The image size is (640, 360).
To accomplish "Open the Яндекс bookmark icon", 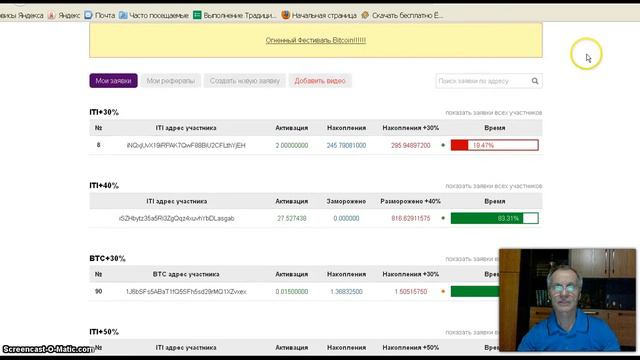I will (x=51, y=16).
